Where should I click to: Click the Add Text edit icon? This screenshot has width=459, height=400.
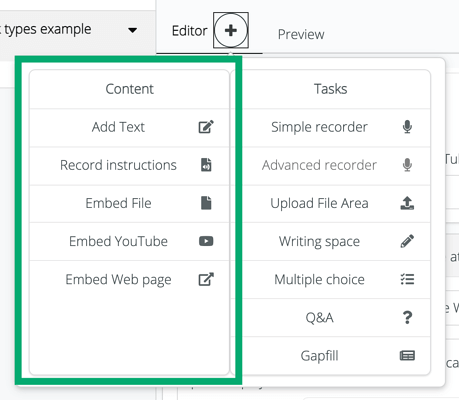pyautogui.click(x=206, y=127)
